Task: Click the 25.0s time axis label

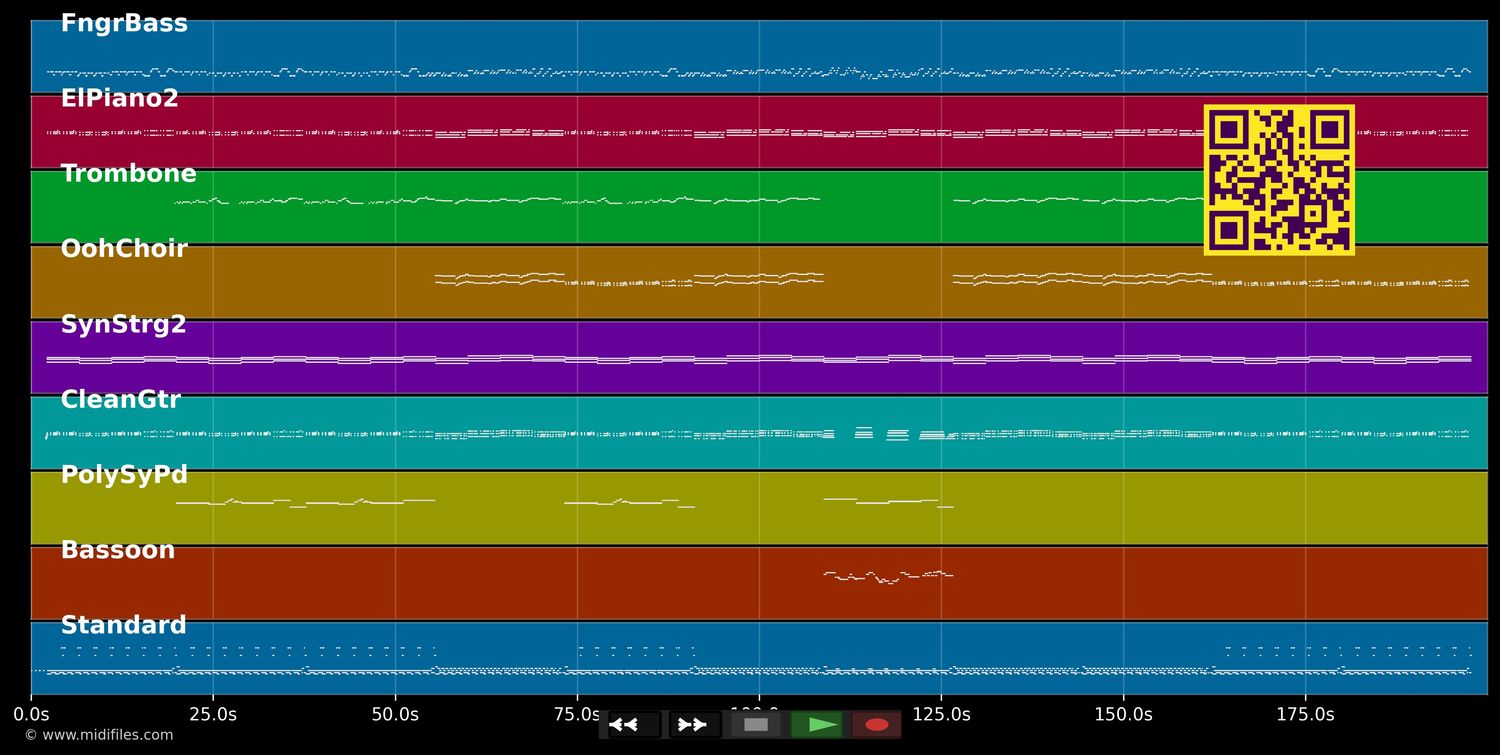Action: point(213,714)
